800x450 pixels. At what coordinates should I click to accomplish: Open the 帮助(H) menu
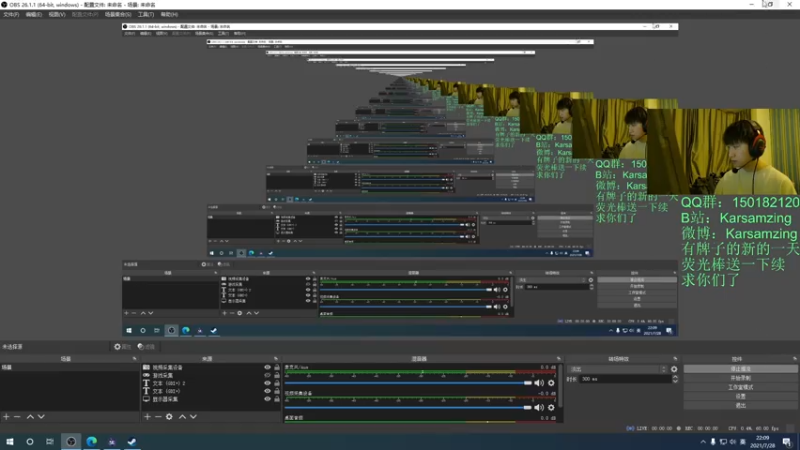pos(169,14)
